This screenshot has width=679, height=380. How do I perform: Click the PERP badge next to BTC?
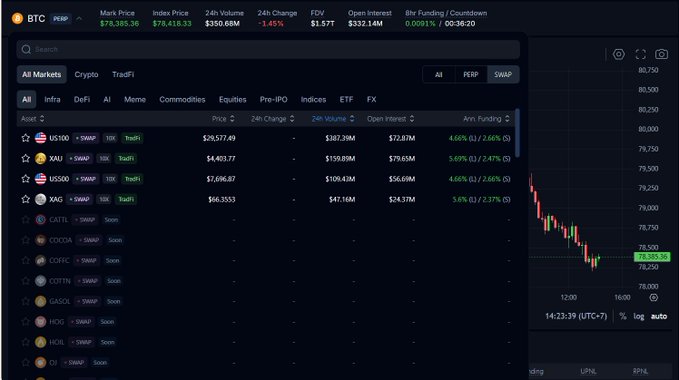point(60,19)
